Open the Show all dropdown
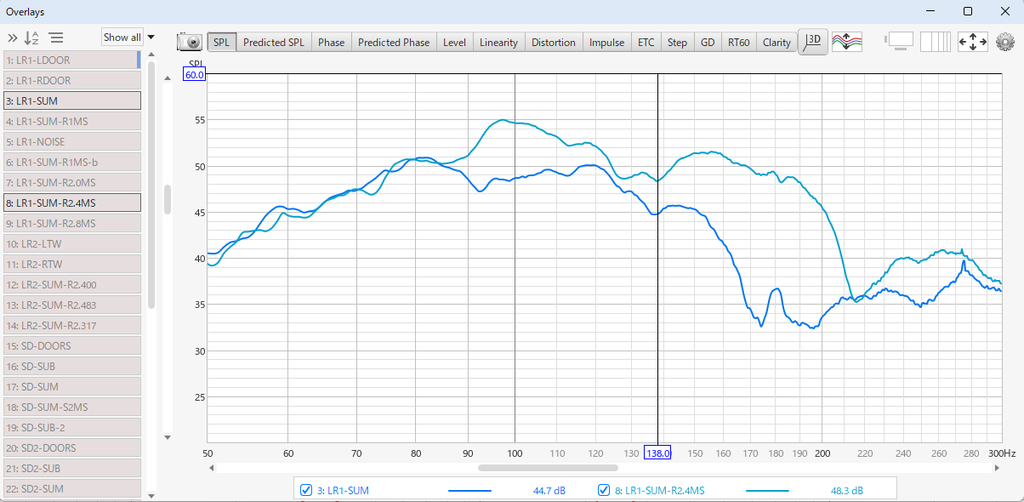This screenshot has height=502, width=1024. pos(122,37)
